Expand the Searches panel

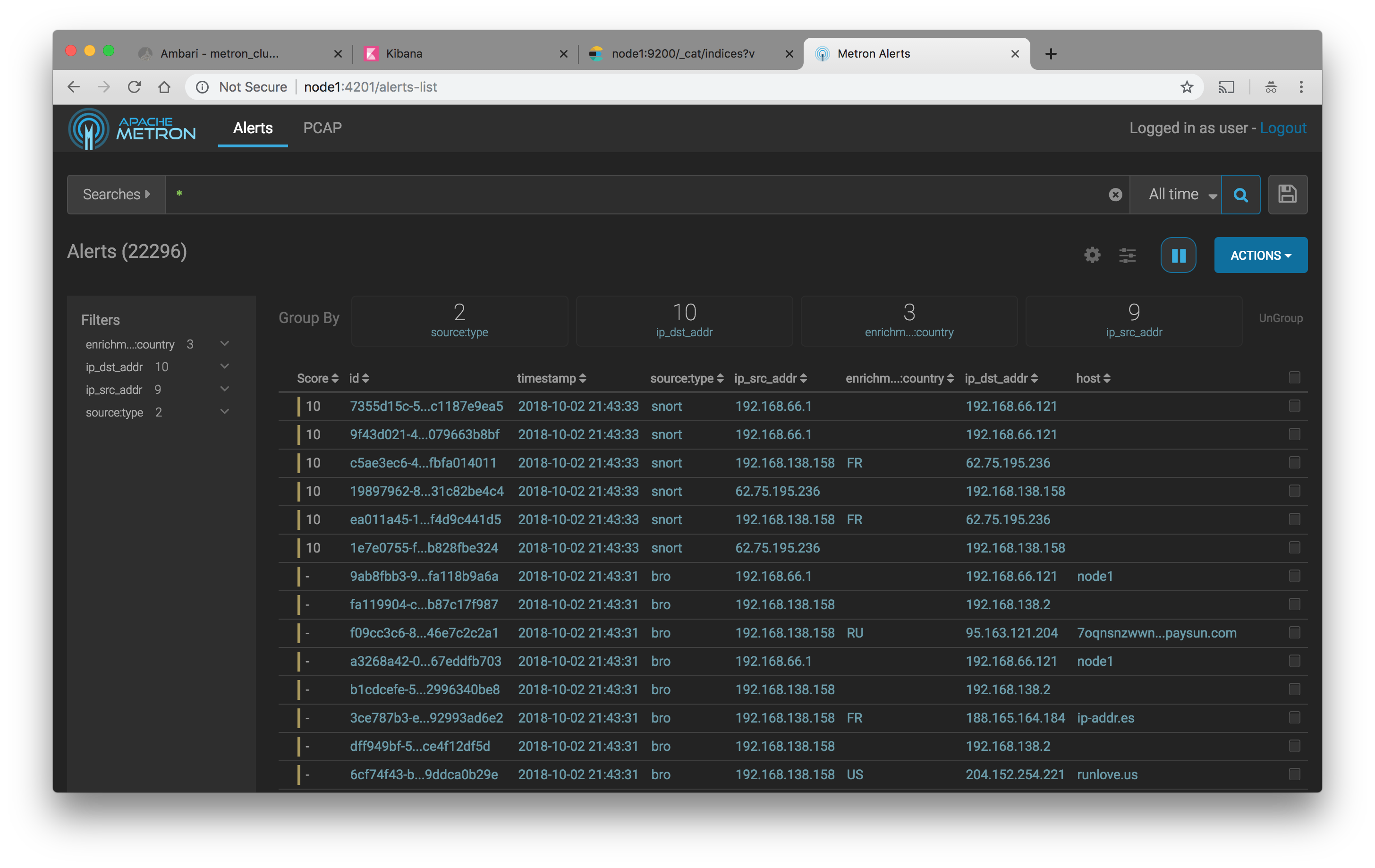click(117, 195)
